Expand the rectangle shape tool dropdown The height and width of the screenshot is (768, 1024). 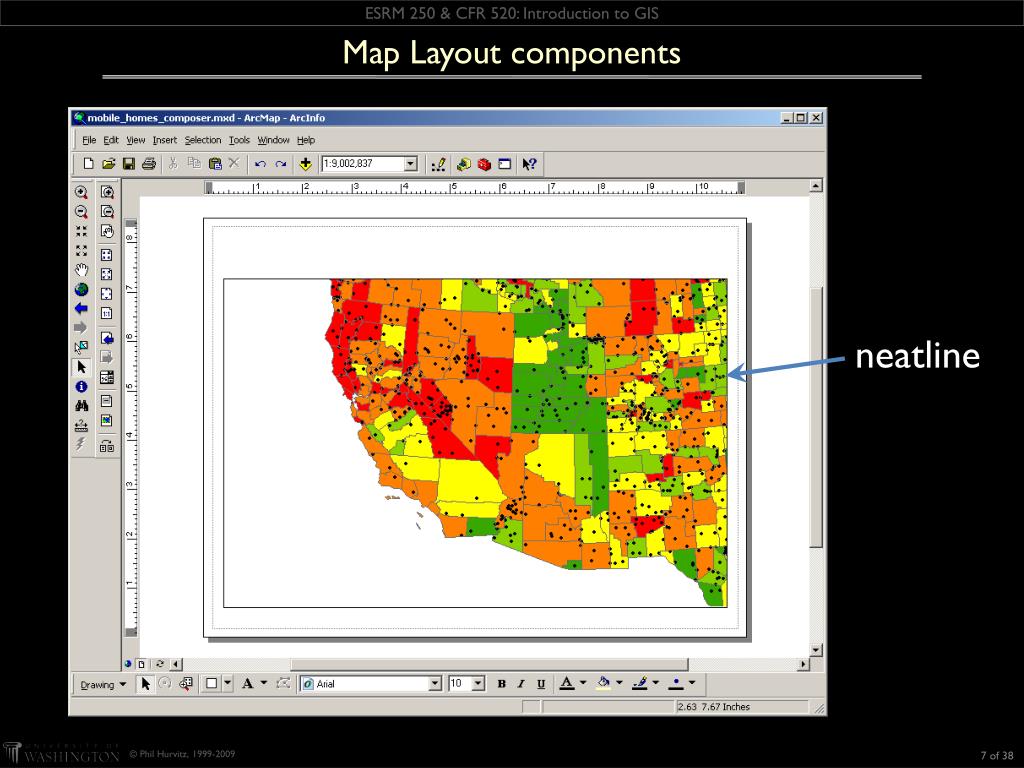(227, 684)
